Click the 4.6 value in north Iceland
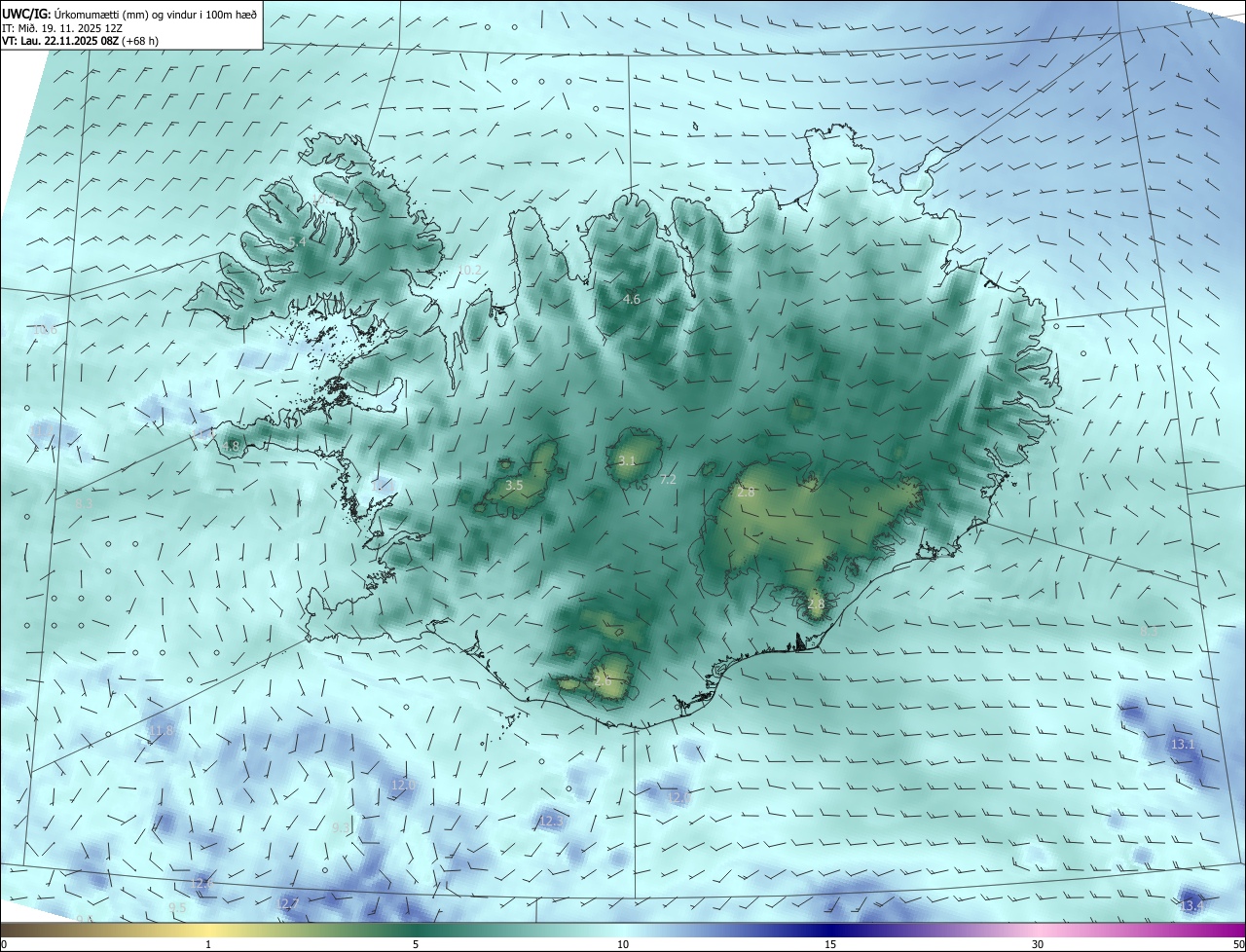This screenshot has height=952, width=1246. 632,300
